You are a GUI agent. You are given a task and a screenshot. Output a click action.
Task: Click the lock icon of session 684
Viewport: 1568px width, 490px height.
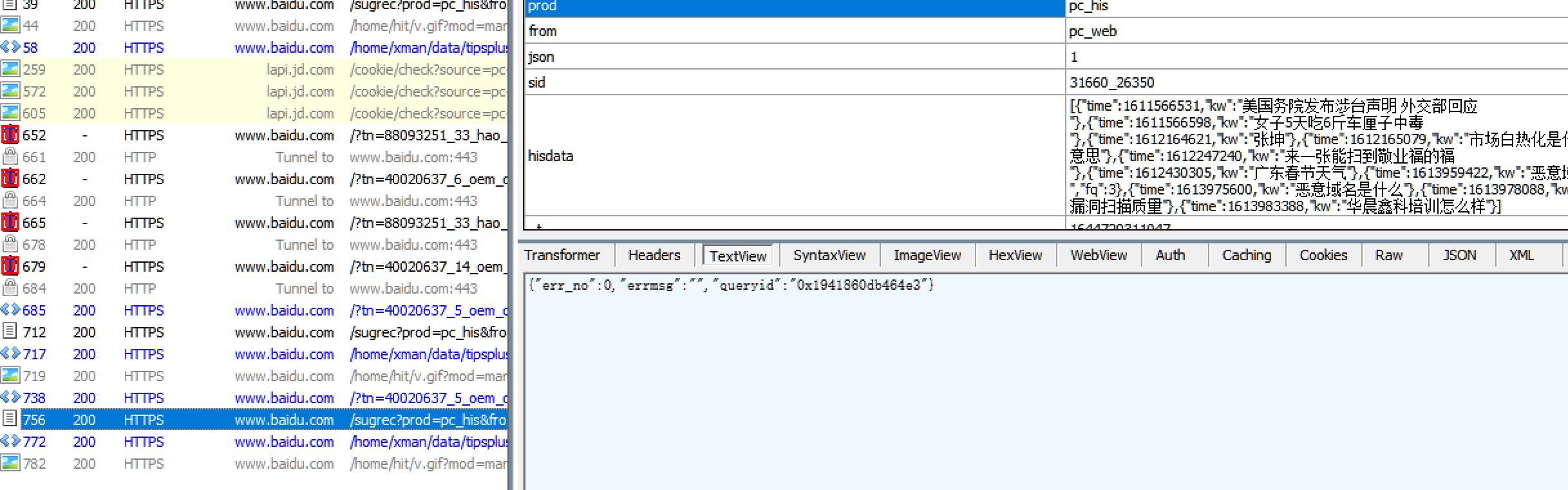10,288
